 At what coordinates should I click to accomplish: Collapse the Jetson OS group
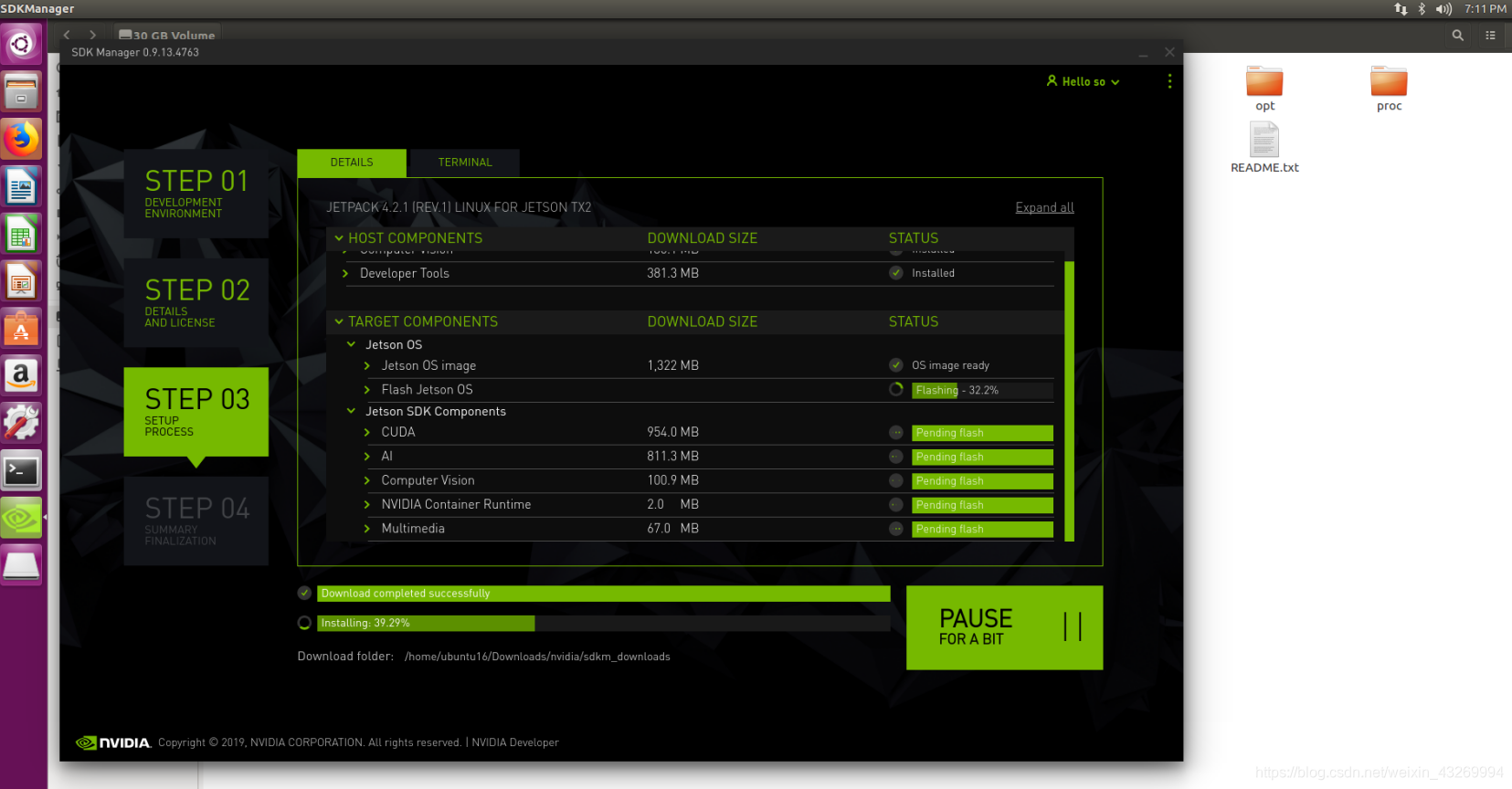(351, 345)
